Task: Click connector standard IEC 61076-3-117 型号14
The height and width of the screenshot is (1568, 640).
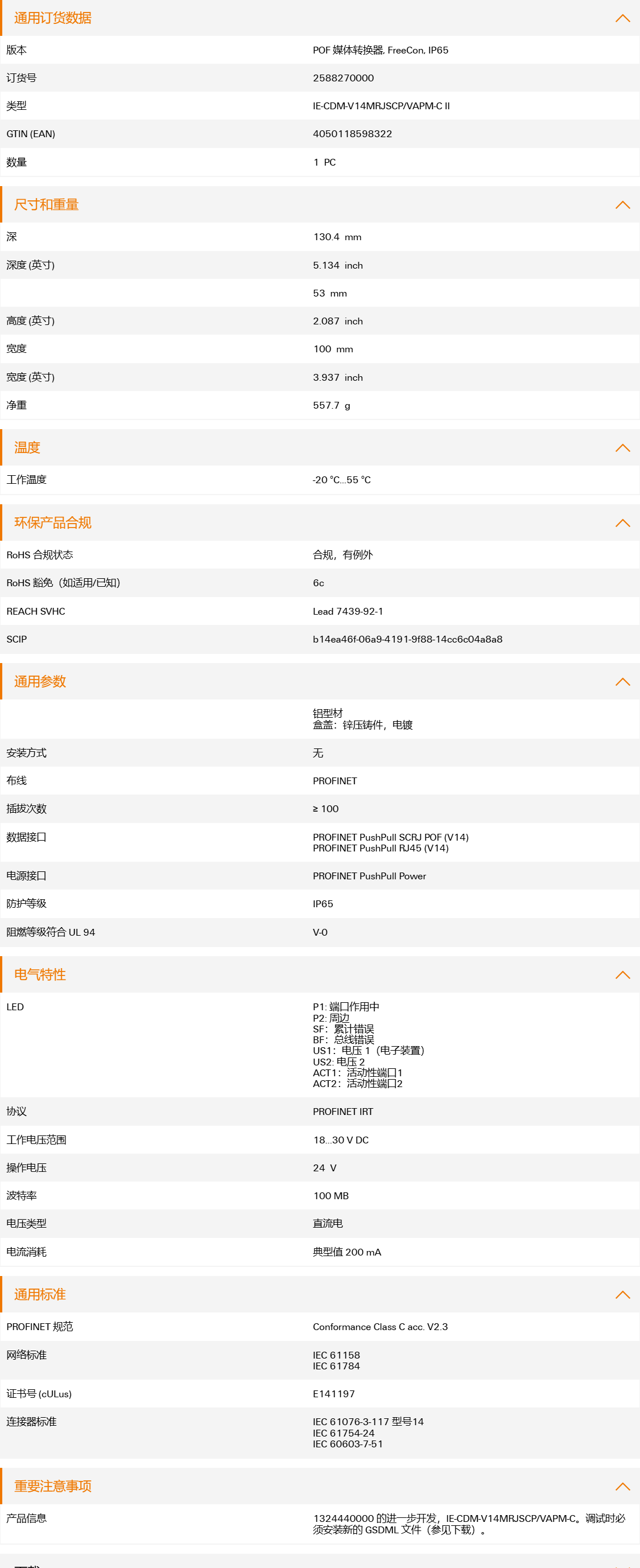Action: coord(368,1422)
